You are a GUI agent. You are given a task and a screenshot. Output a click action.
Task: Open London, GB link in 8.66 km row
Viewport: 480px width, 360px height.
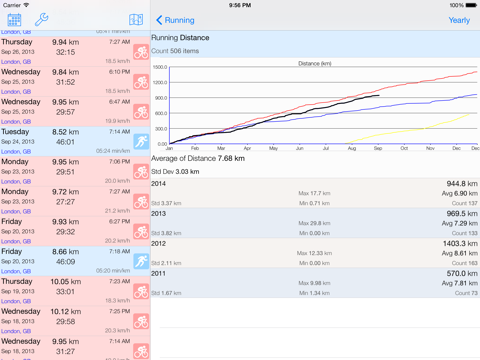point(16,271)
